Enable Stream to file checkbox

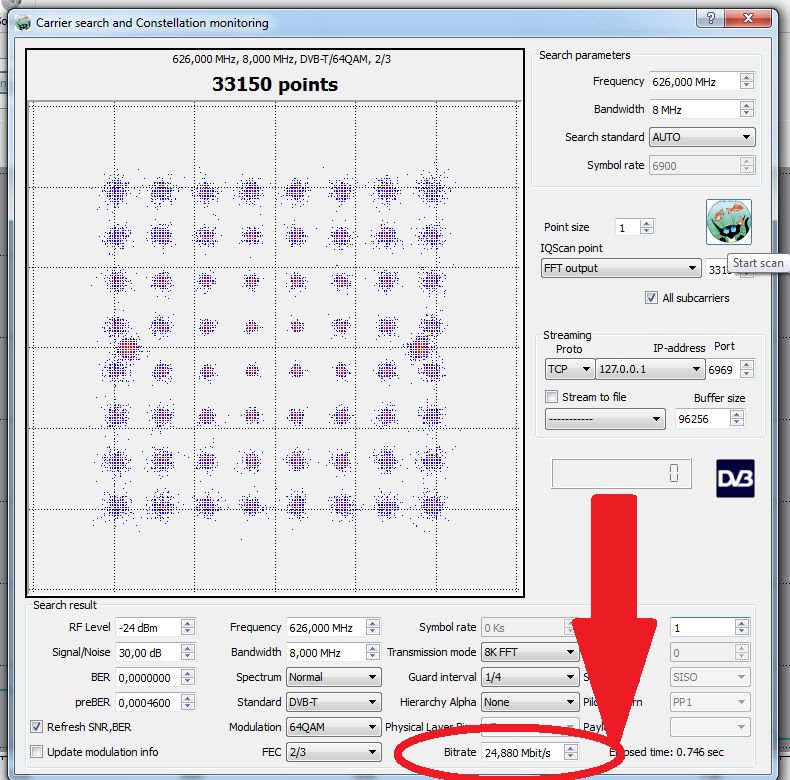(x=552, y=397)
